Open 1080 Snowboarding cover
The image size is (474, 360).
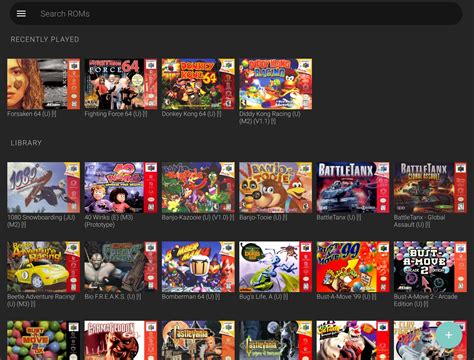pos(43,188)
